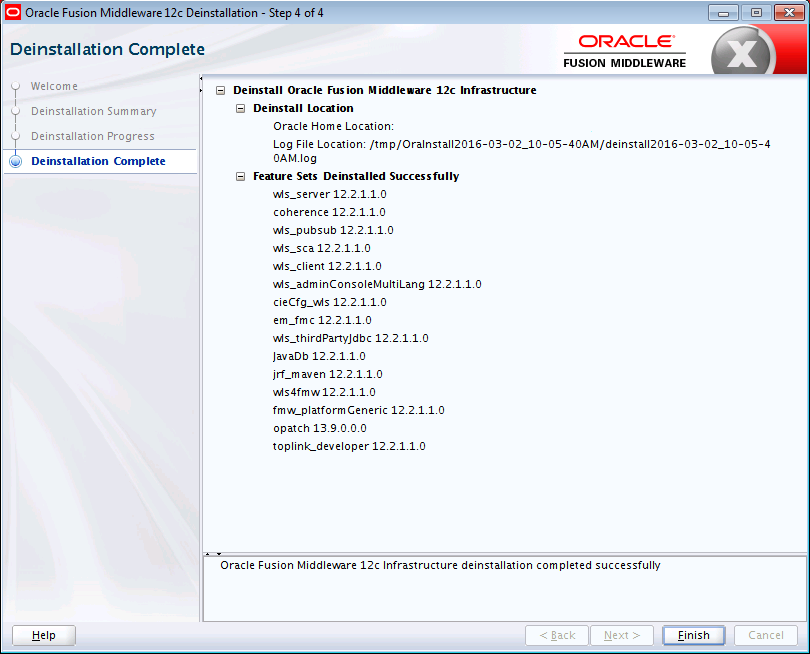Select jrf_maven 12.2.1.1.0 row

[328, 375]
